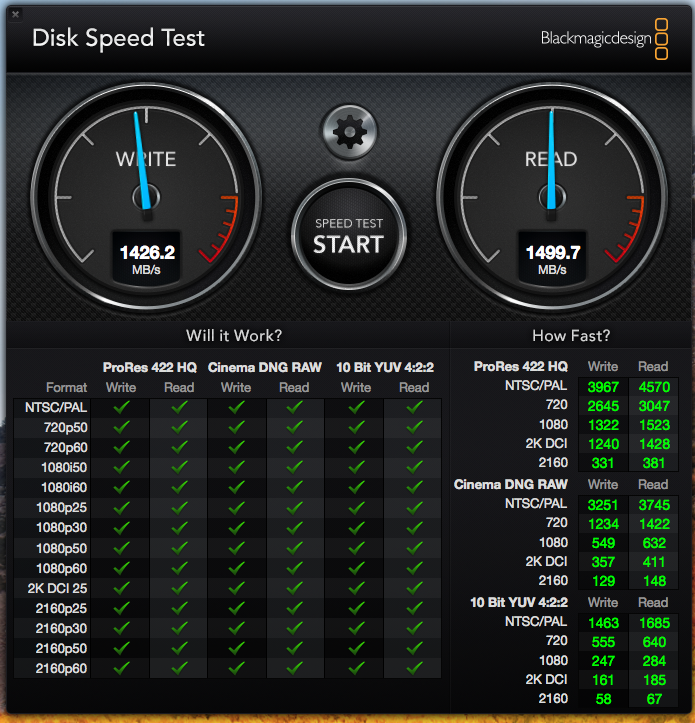
Task: Click Cinema DNG Read checkmark for 2K DCI 25
Action: (x=294, y=588)
